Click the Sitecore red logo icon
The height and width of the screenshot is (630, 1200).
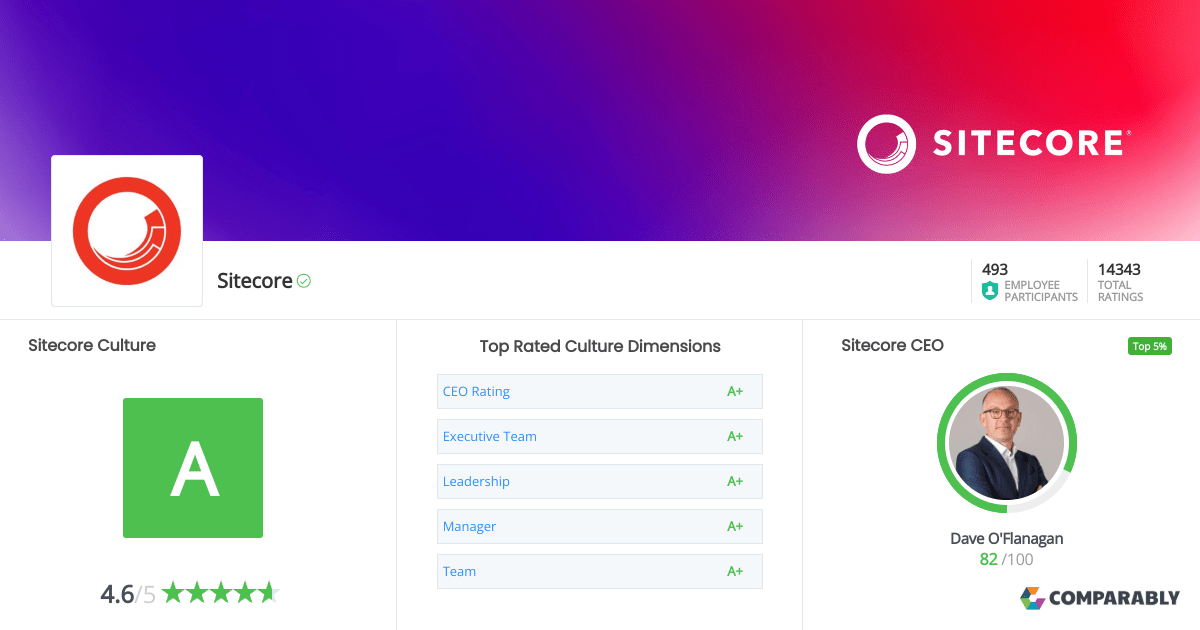tap(126, 230)
